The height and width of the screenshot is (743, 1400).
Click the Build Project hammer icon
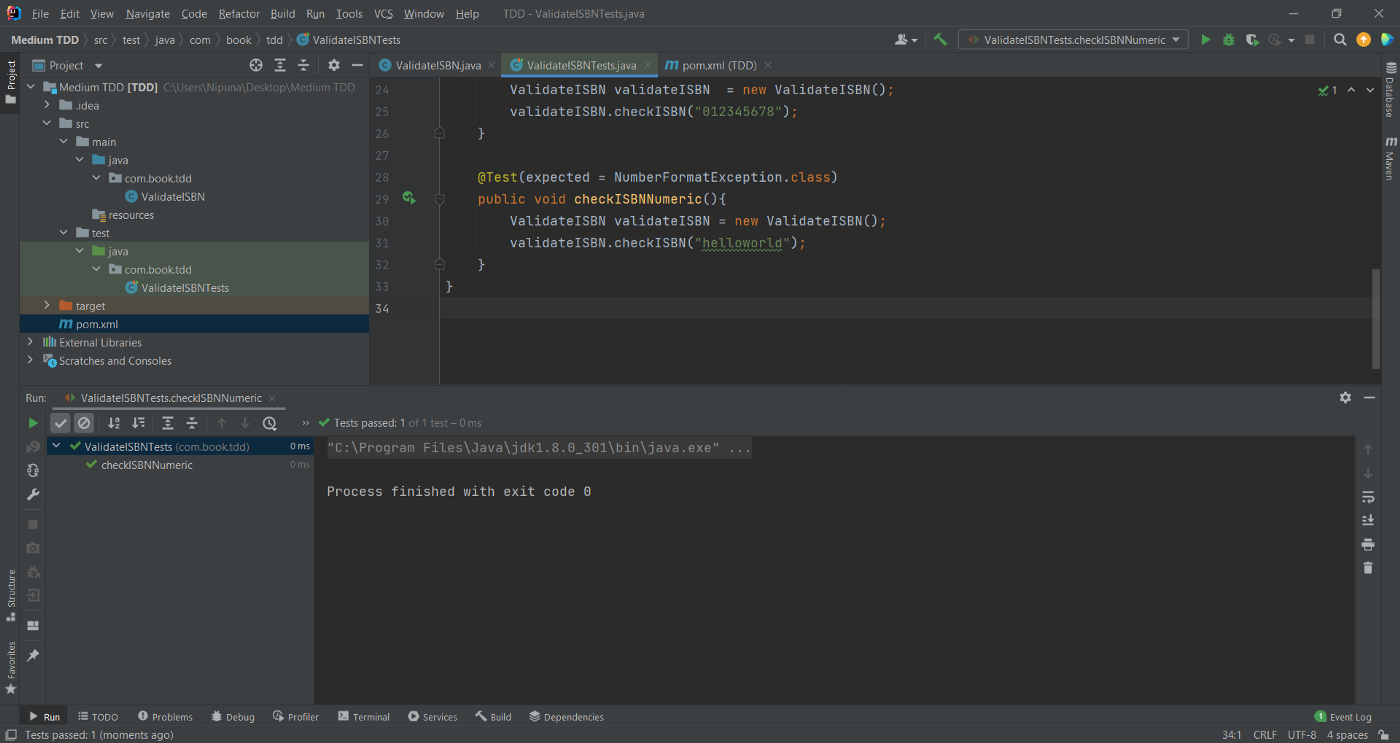[940, 40]
